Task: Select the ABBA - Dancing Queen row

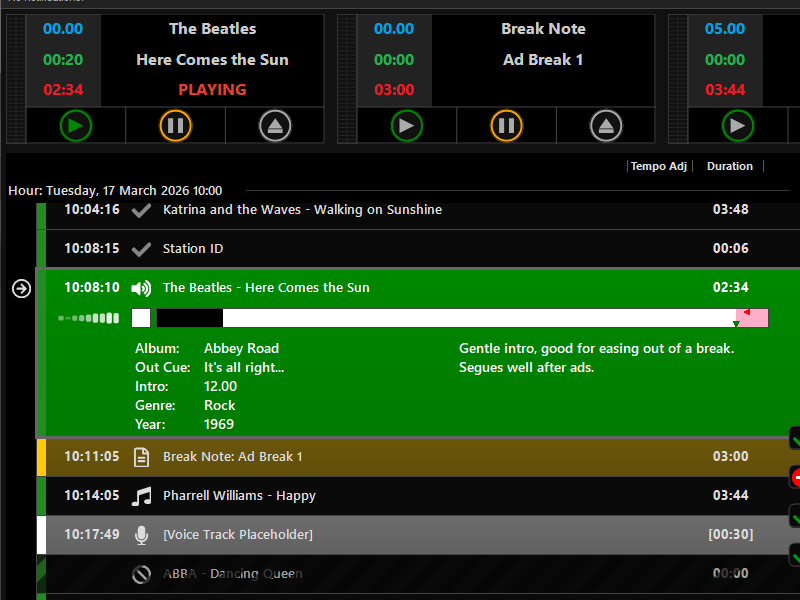Action: coord(418,574)
